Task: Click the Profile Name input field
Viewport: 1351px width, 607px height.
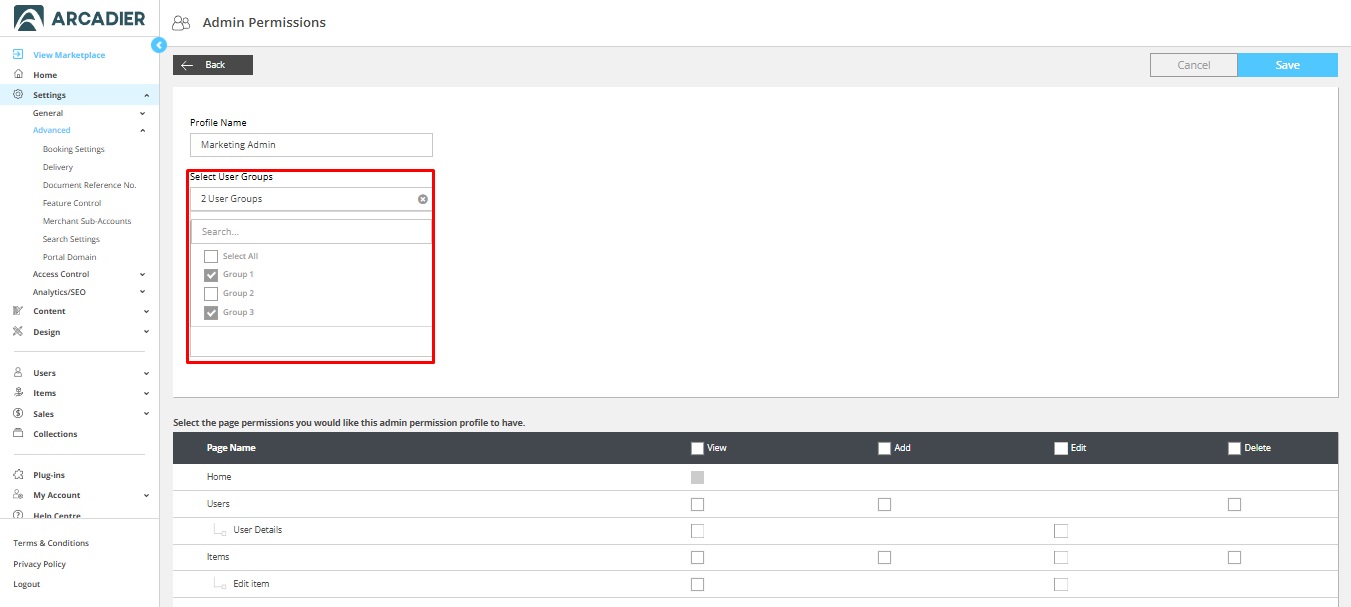Action: pos(311,145)
